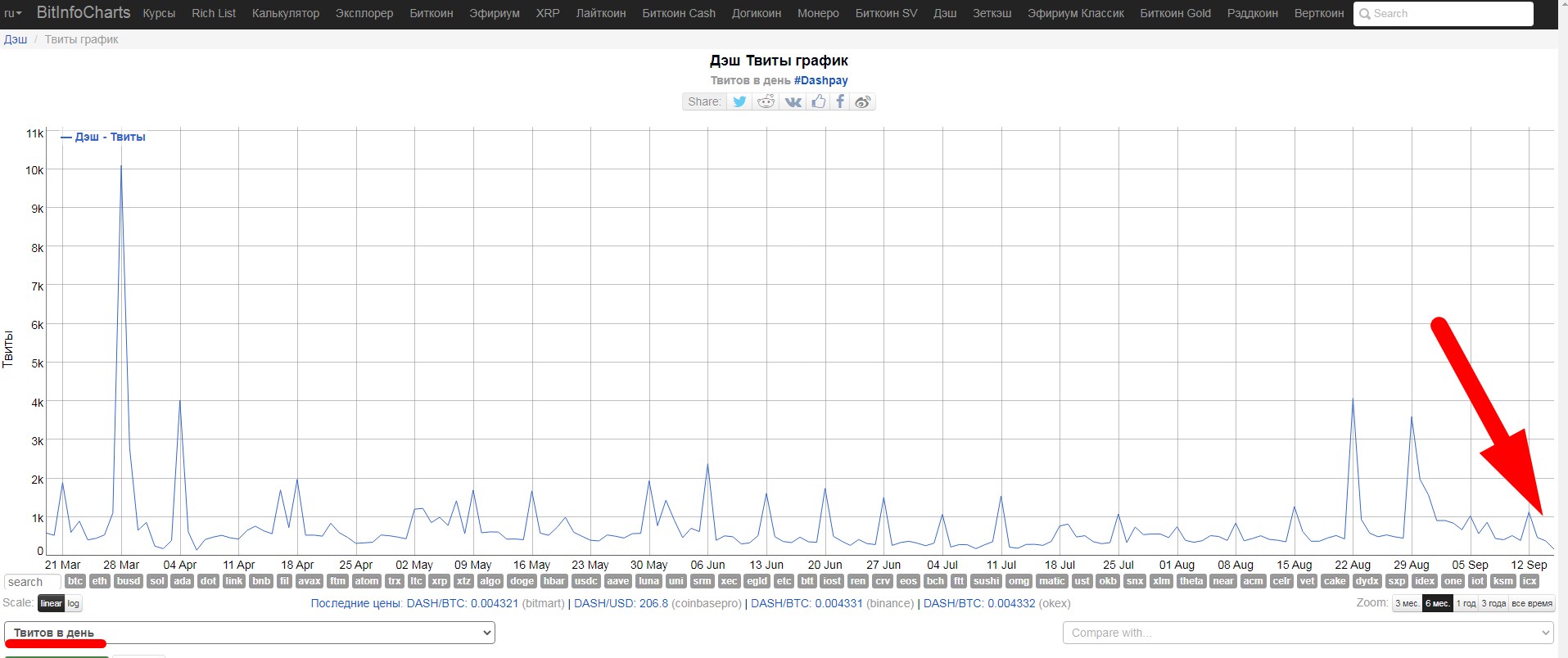Add the cake coin tag
This screenshot has height=658, width=1568.
click(1335, 581)
